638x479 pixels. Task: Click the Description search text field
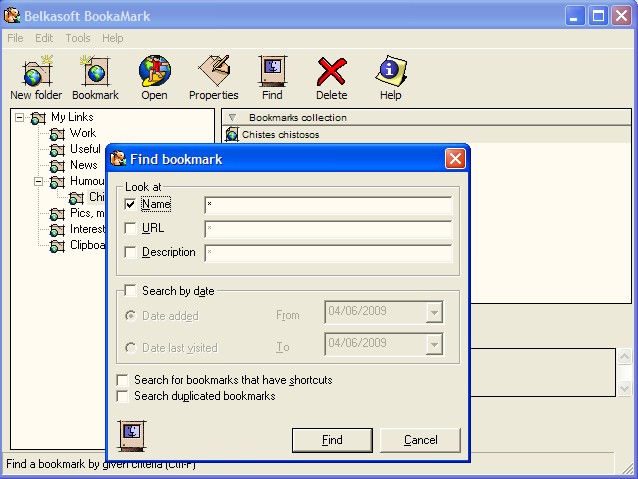328,253
